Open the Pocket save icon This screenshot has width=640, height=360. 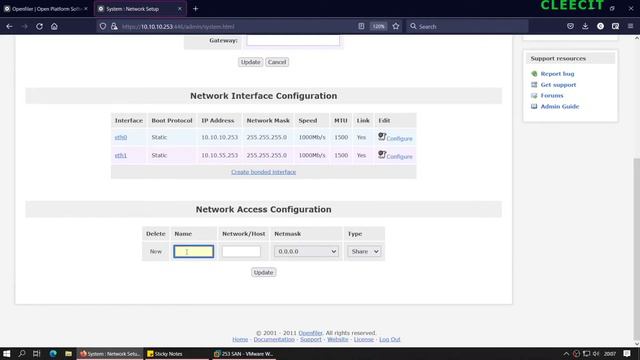pos(570,26)
